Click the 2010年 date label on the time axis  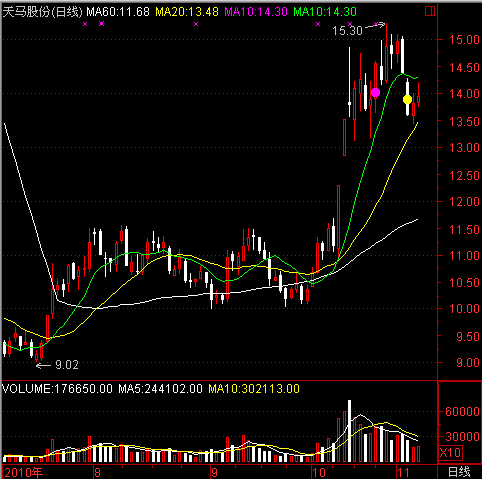pos(23,472)
